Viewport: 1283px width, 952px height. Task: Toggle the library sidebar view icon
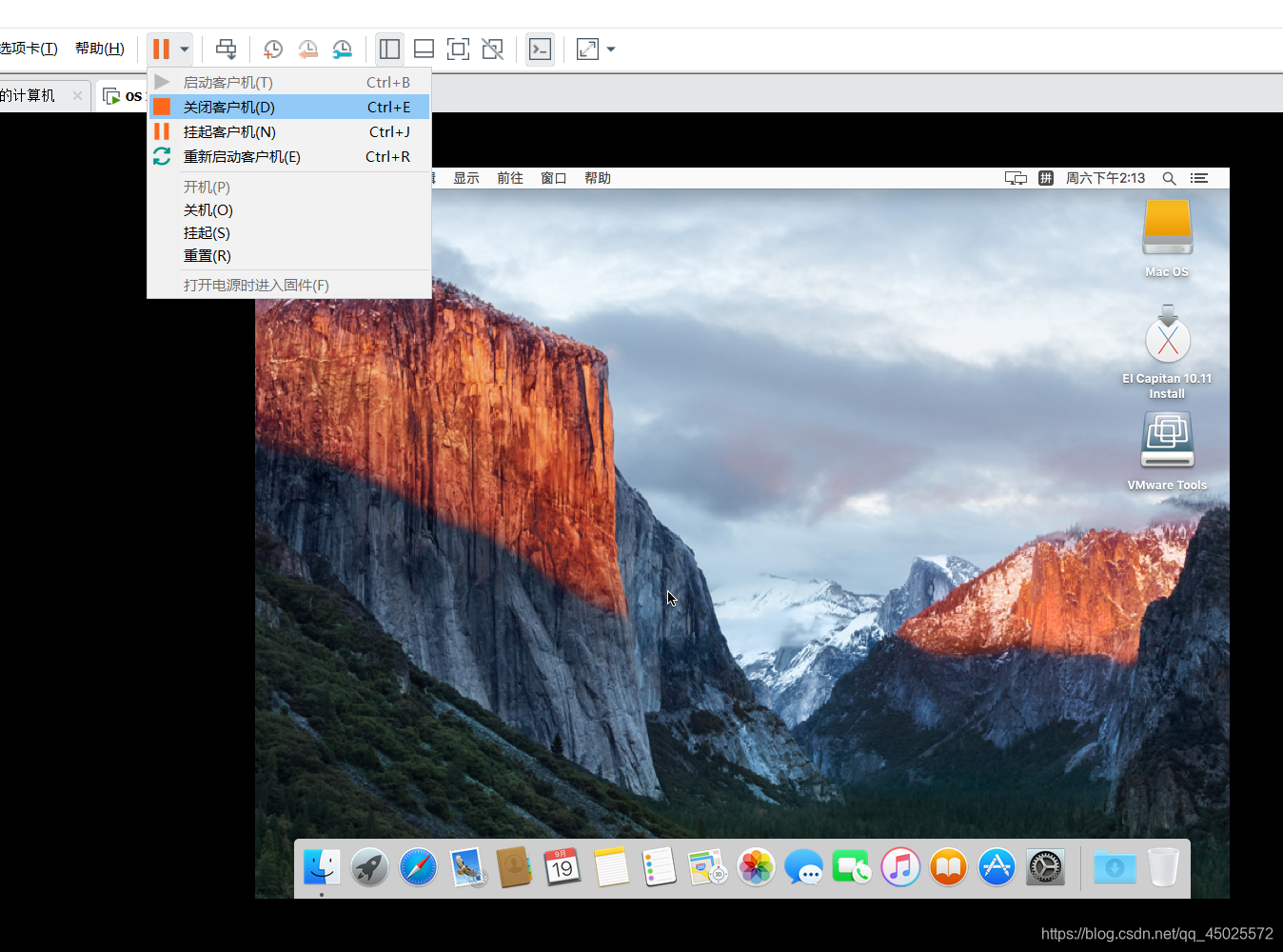point(389,49)
